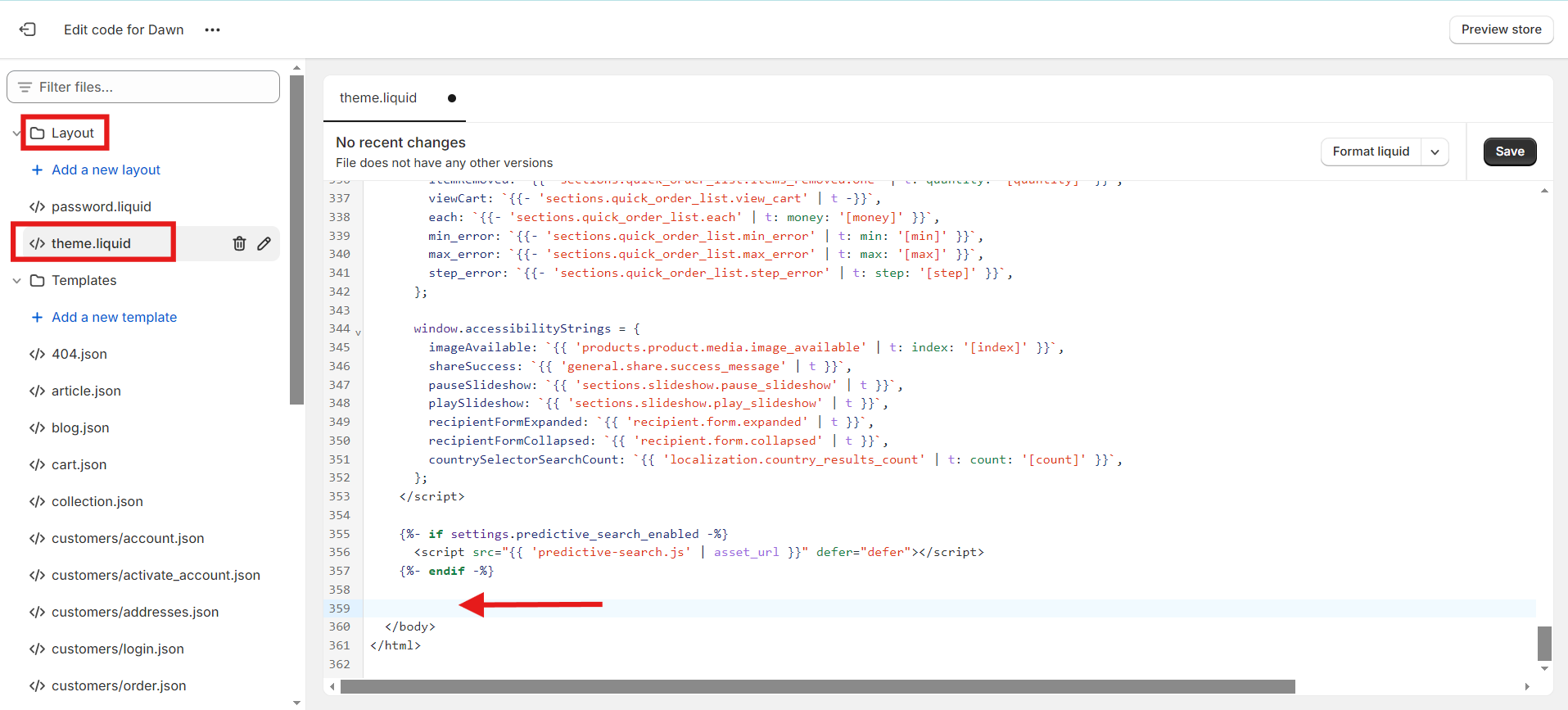This screenshot has width=1568, height=710.
Task: Rename theme.liquid with the pencil icon
Action: pyautogui.click(x=264, y=243)
